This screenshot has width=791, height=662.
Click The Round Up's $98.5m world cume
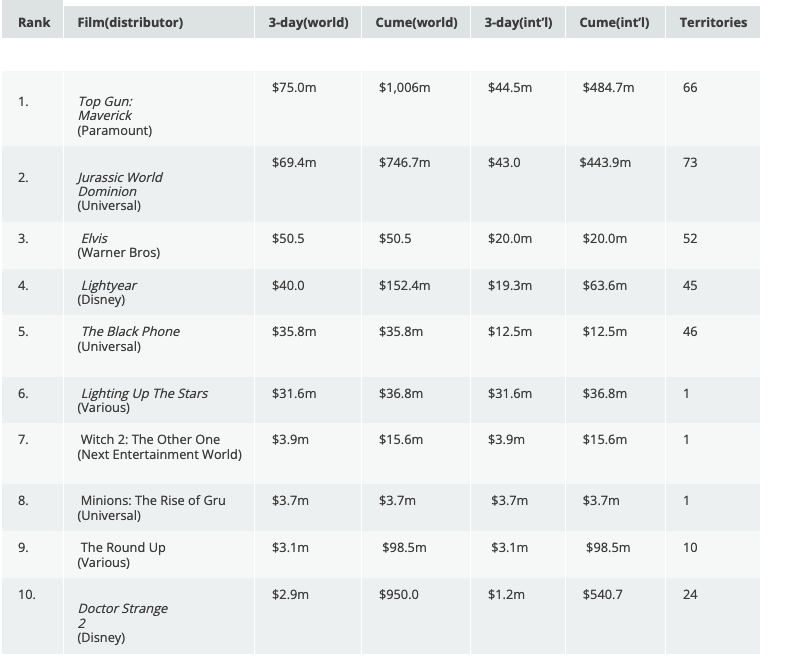coord(404,547)
